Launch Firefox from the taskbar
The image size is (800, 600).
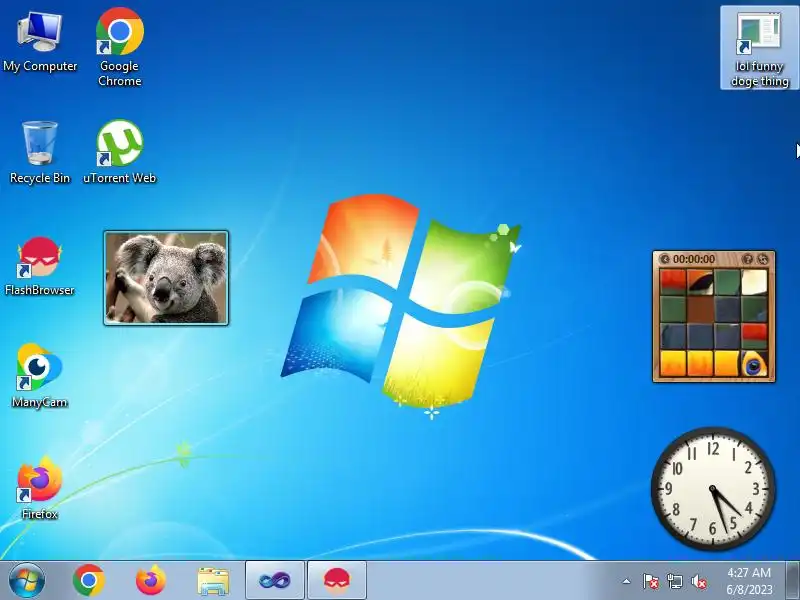151,581
